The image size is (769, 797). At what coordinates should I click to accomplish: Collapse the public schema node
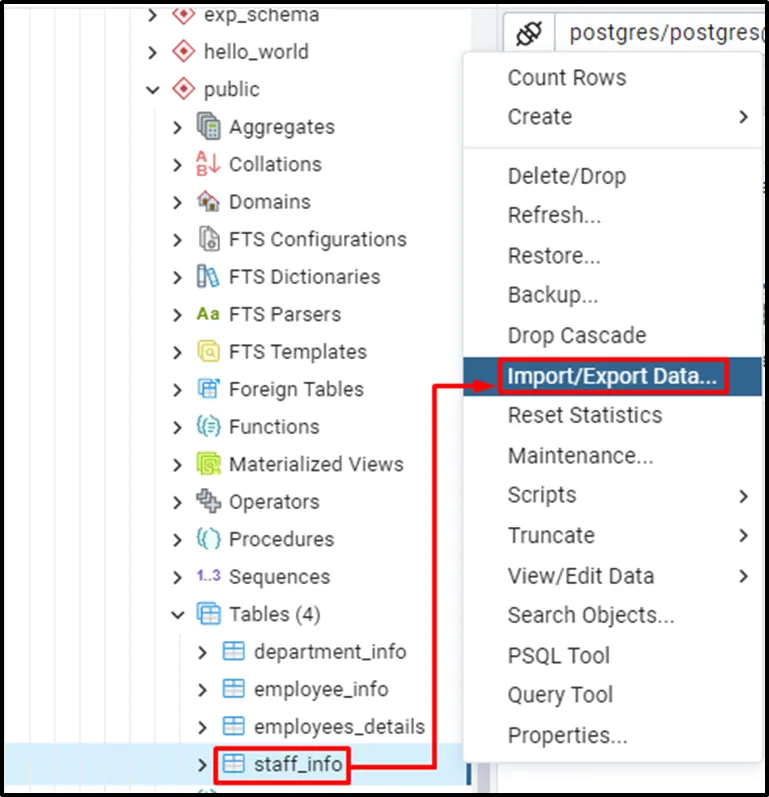153,90
